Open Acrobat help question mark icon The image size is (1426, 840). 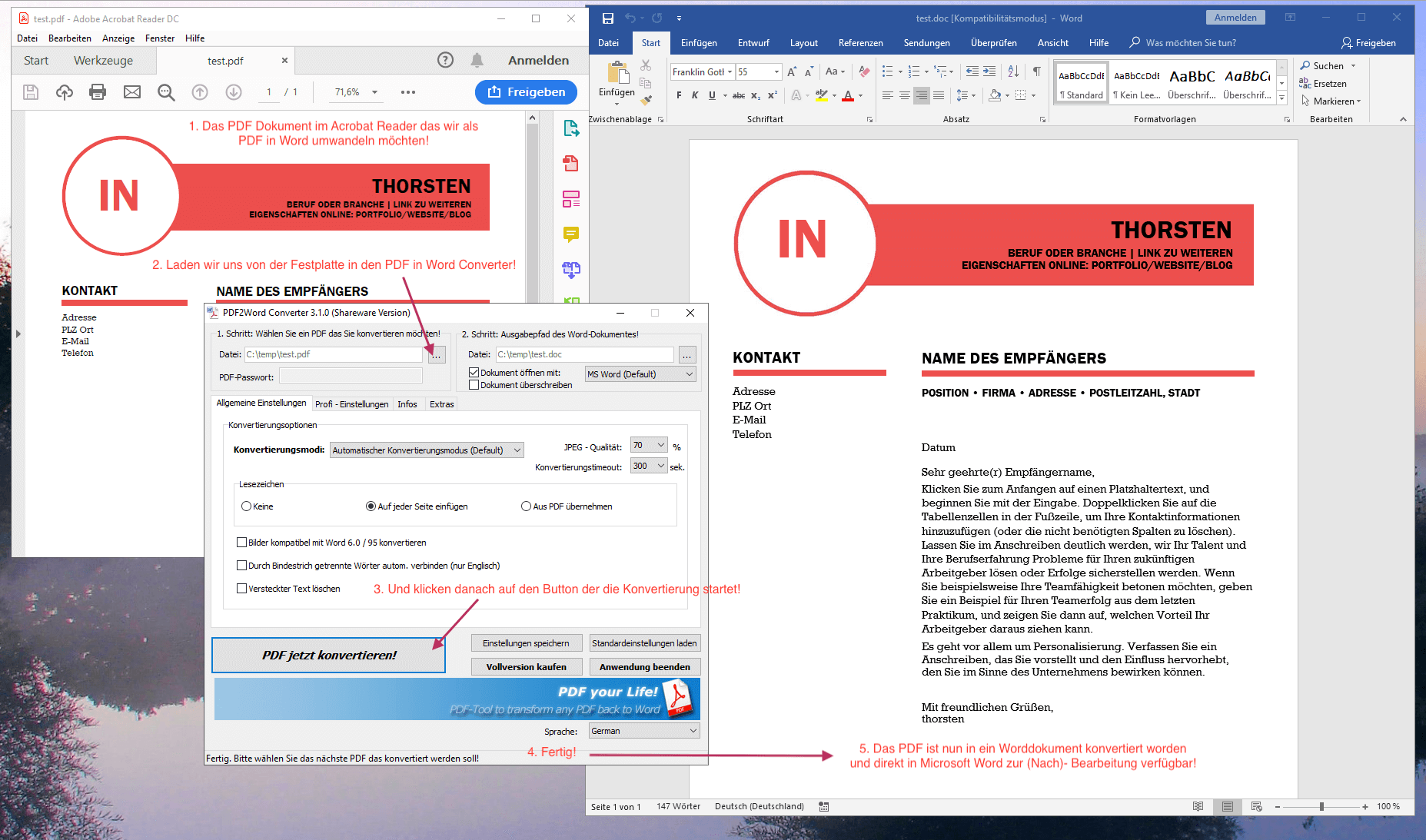[445, 60]
